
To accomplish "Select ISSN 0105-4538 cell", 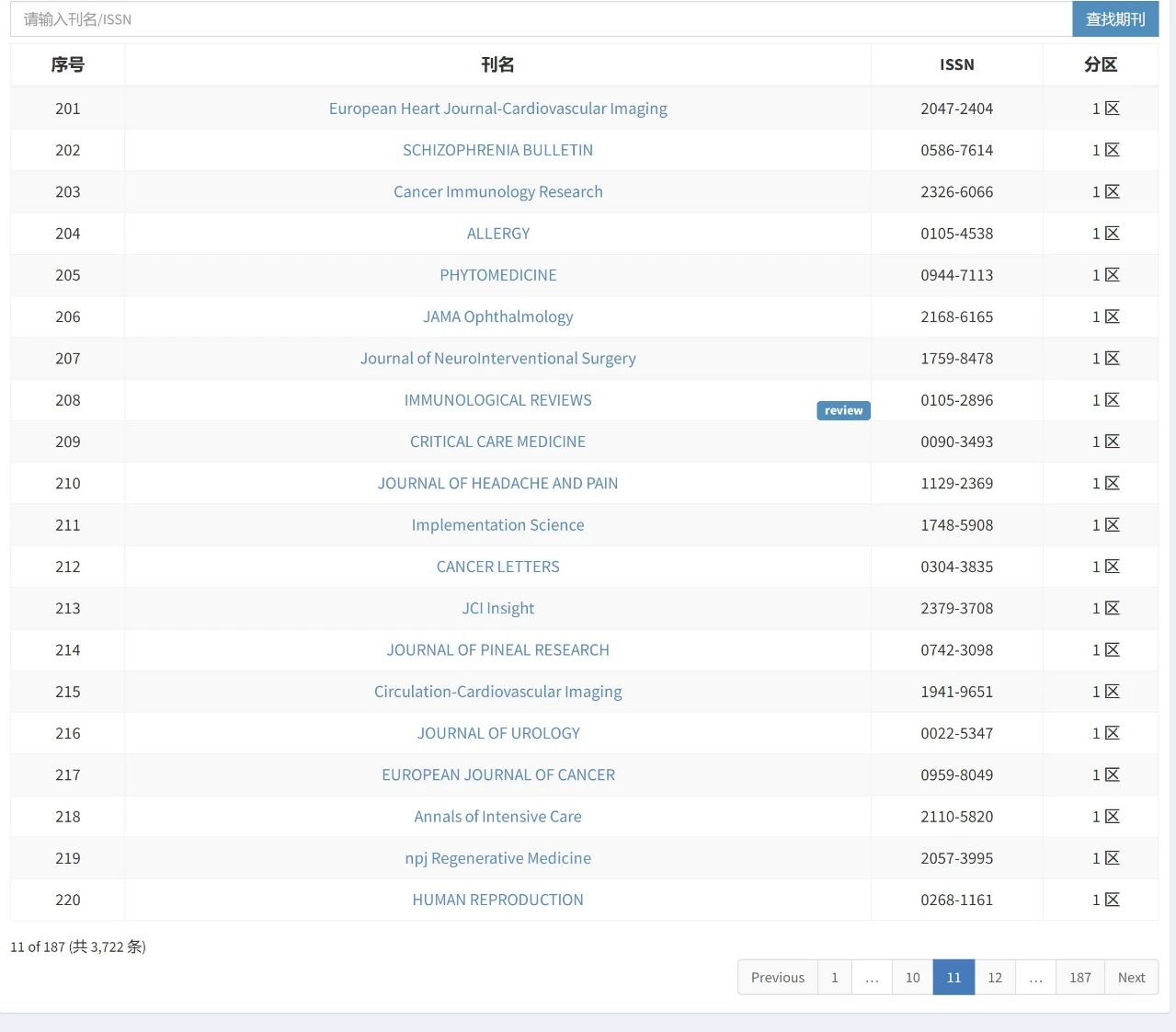I will [x=957, y=234].
